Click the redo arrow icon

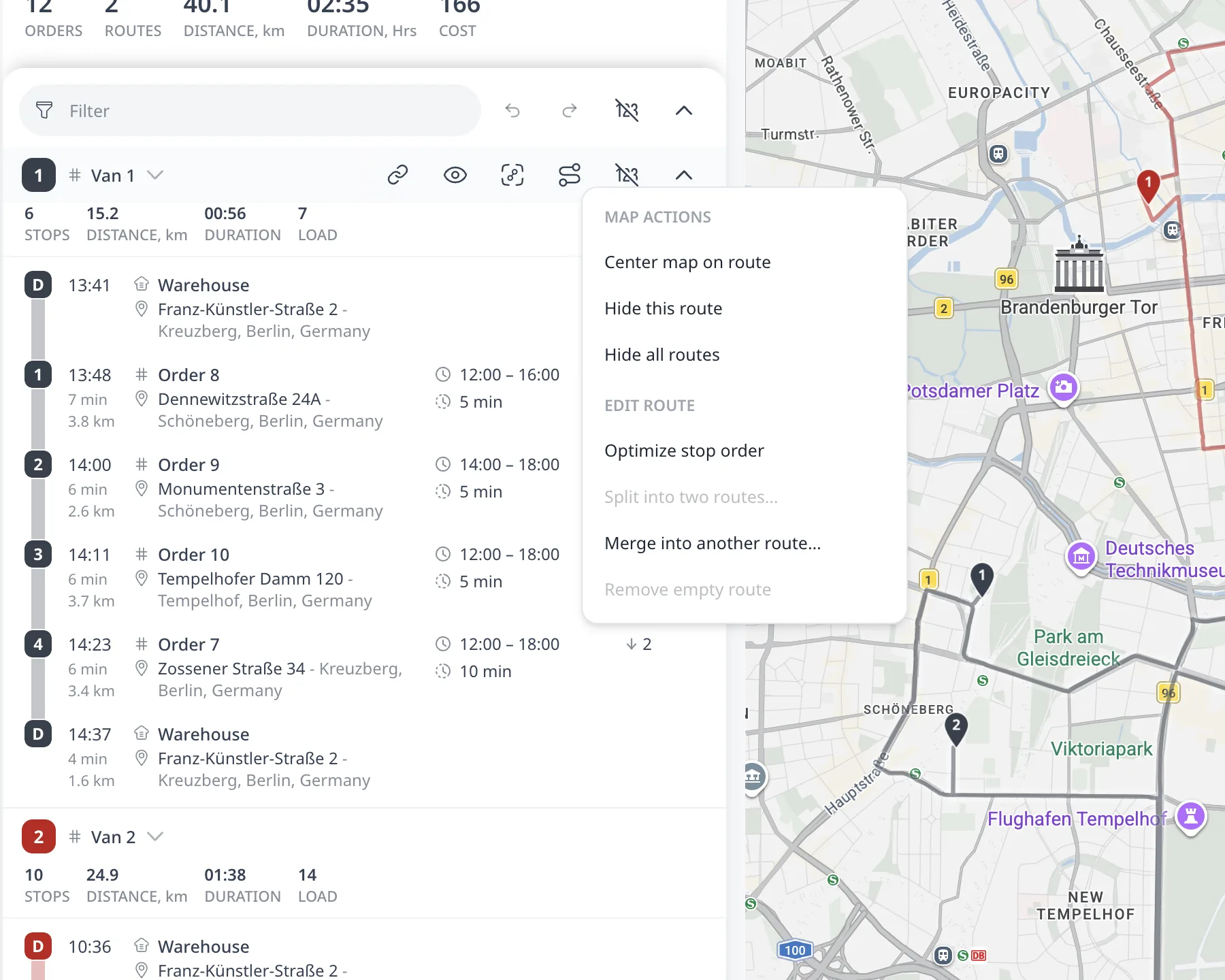click(570, 110)
